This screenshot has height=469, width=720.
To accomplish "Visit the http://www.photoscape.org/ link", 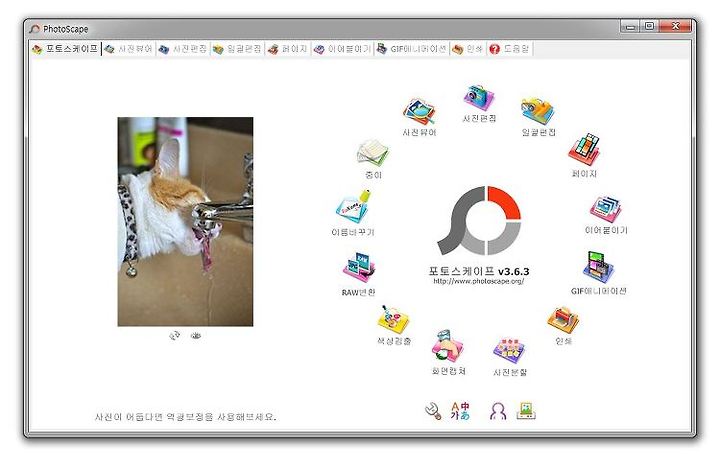I will (x=479, y=281).
